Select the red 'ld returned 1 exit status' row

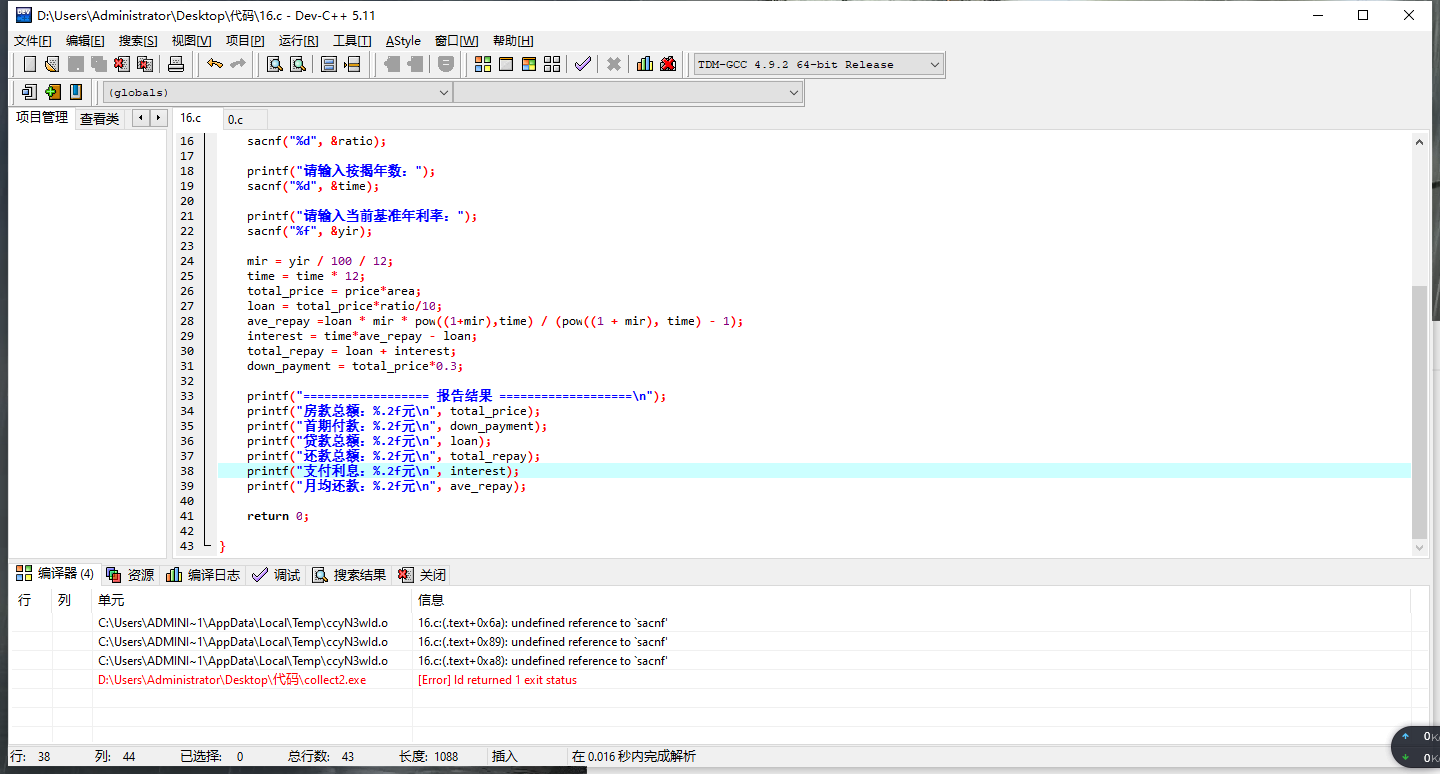(x=710, y=680)
